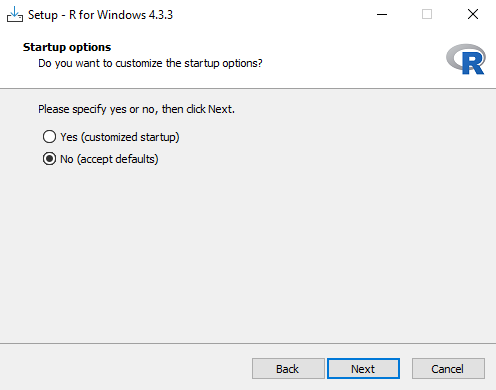Click the "Please specify yes or no" instruction text
Screen dimensions: 496x390
[136, 109]
